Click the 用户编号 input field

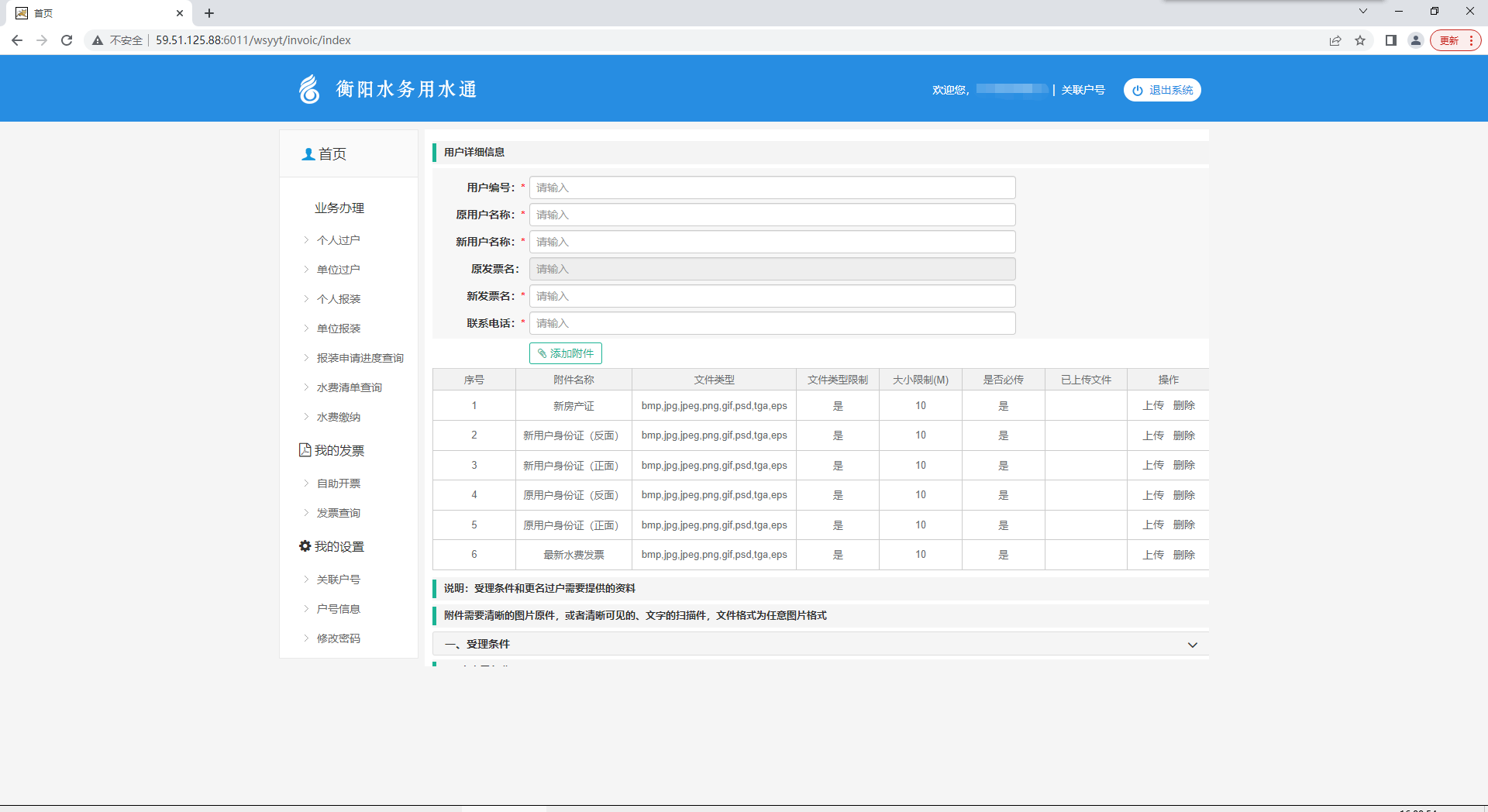(772, 188)
